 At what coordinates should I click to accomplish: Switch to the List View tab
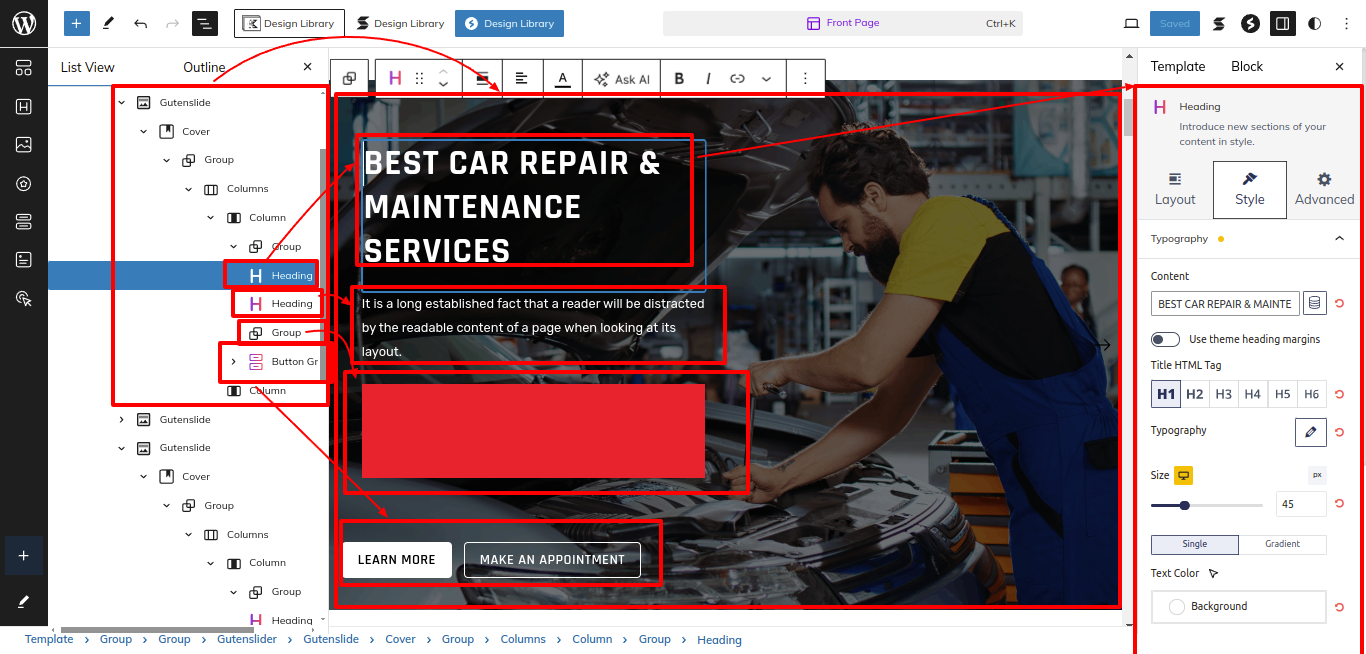tap(88, 67)
